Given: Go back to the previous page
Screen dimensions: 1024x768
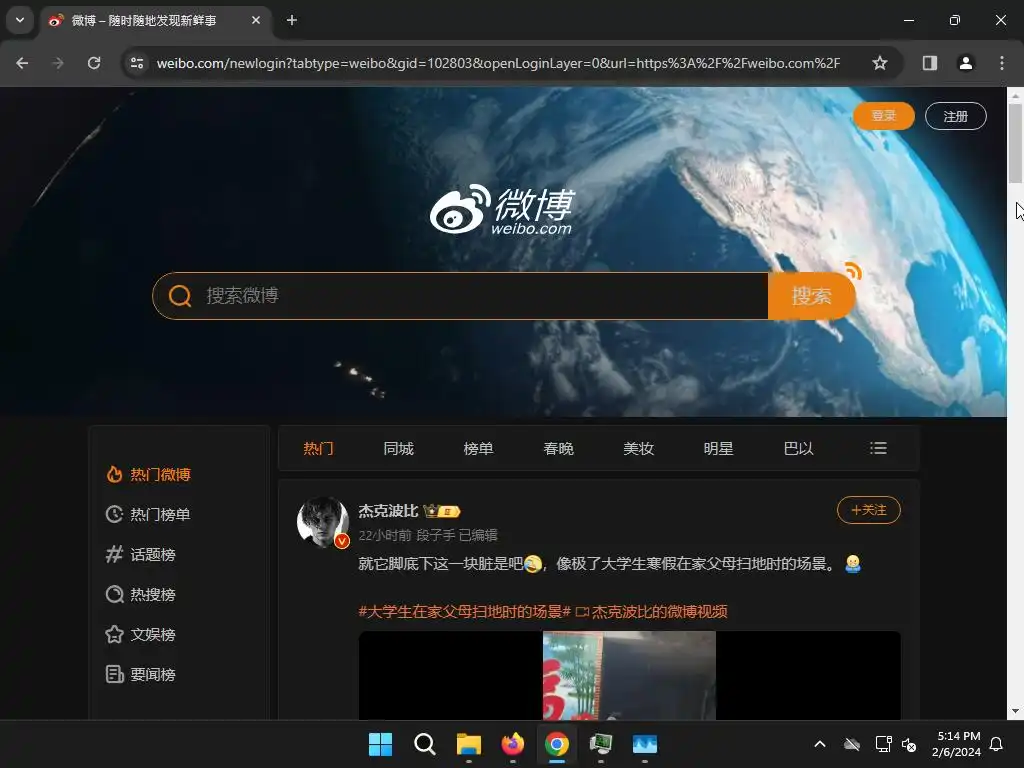Looking at the screenshot, I should click(22, 63).
